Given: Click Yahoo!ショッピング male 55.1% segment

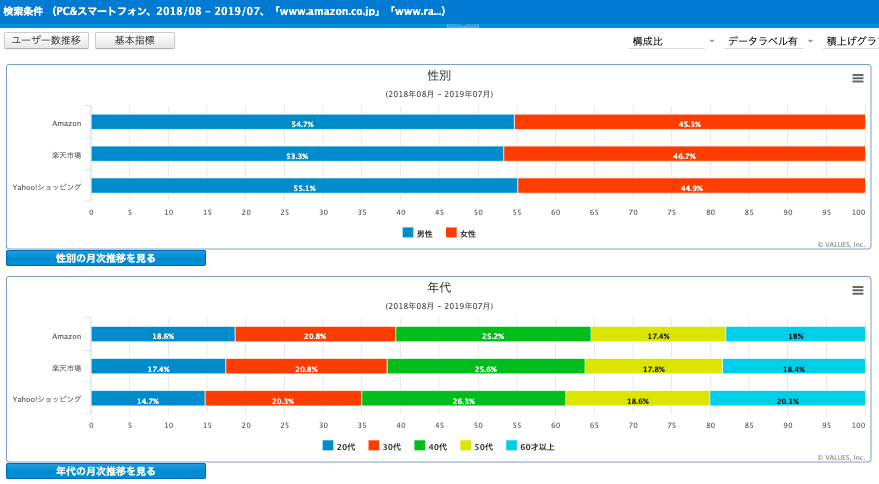Looking at the screenshot, I should pos(304,186).
